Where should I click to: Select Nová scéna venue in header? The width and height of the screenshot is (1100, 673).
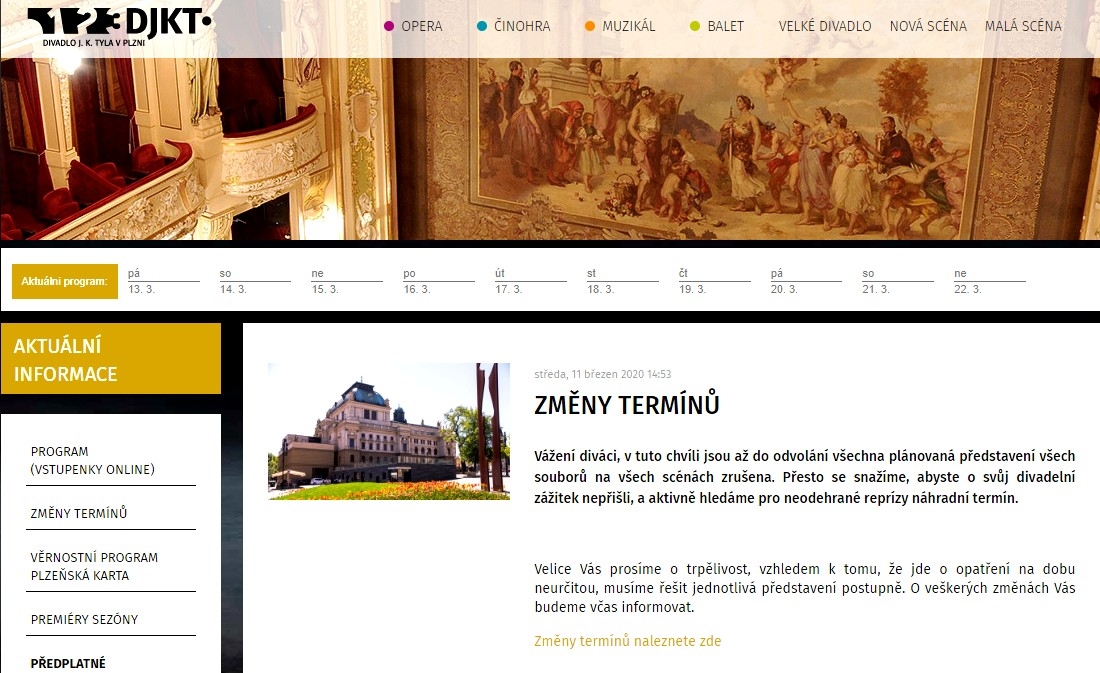coord(928,27)
